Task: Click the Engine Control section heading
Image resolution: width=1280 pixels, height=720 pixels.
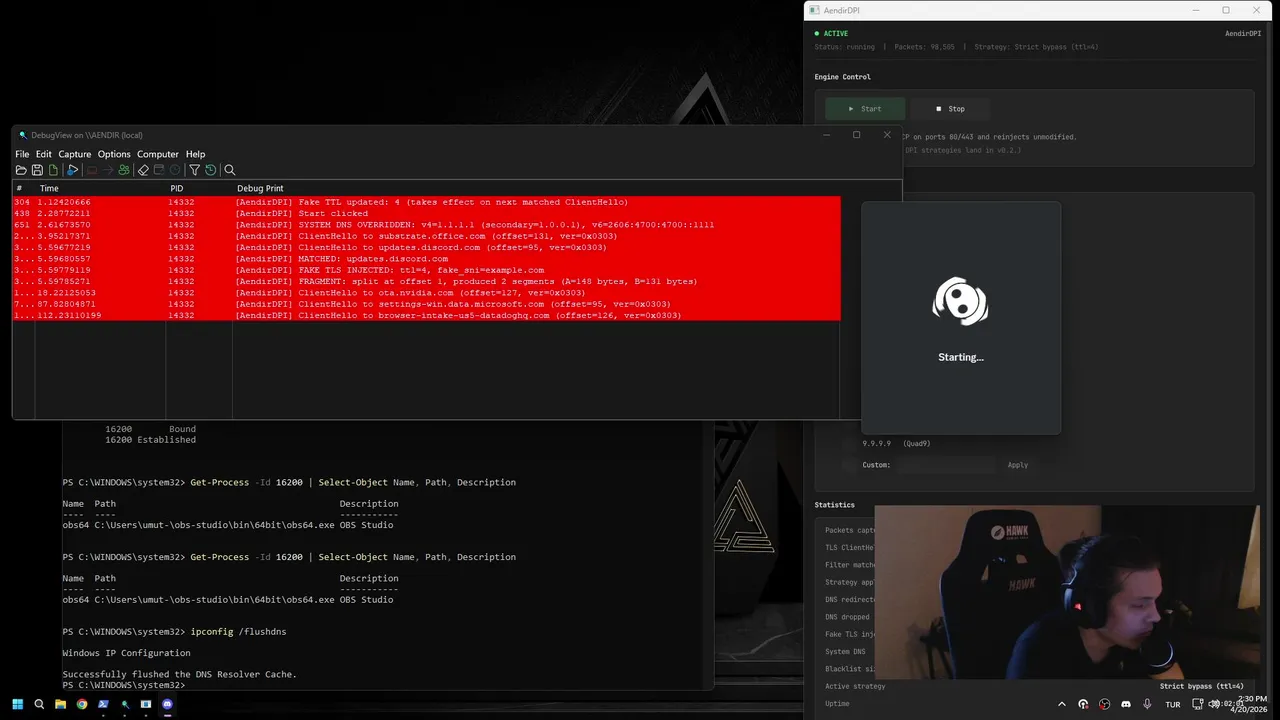Action: 843,77
